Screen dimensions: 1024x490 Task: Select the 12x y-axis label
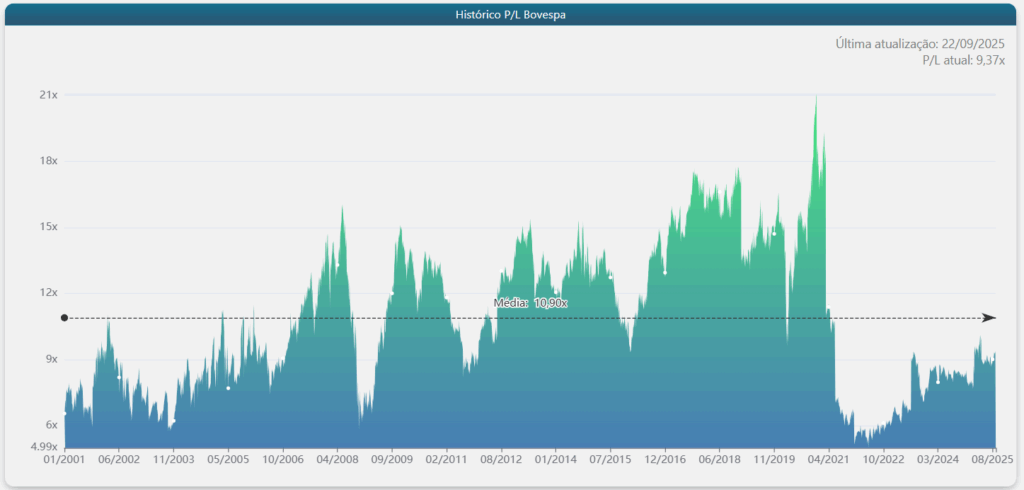(48, 293)
